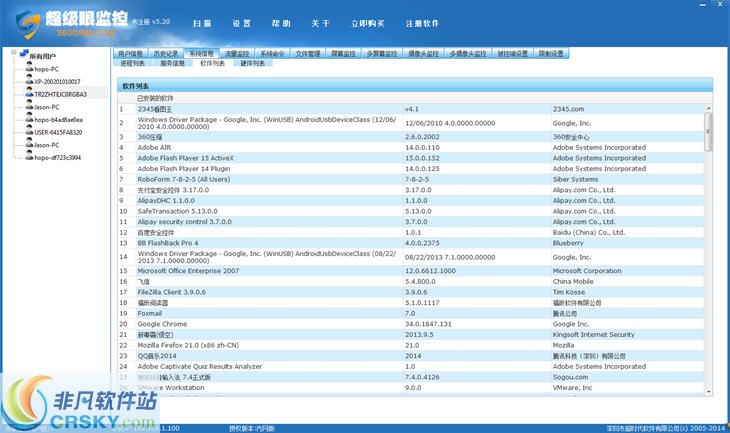The image size is (730, 433).
Task: Select hopo-b4ad8ae0ea in the user tree
Action: (59, 120)
